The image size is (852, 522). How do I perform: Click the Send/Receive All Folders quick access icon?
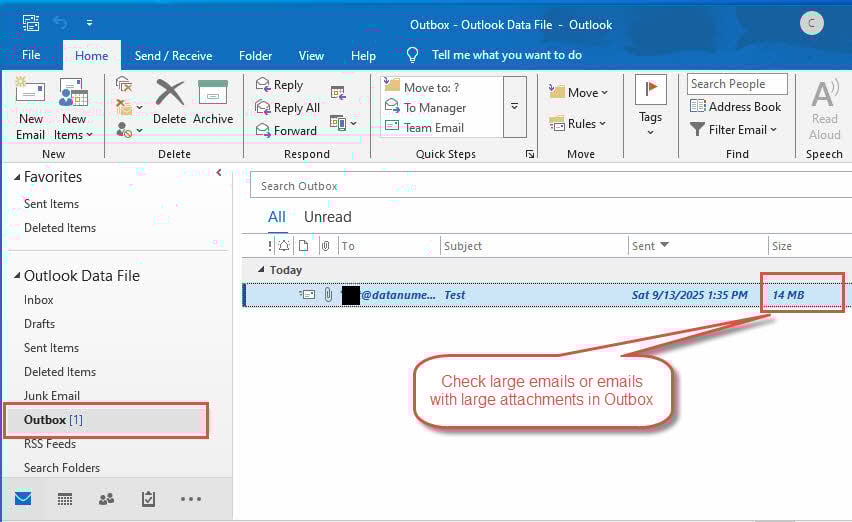point(31,23)
